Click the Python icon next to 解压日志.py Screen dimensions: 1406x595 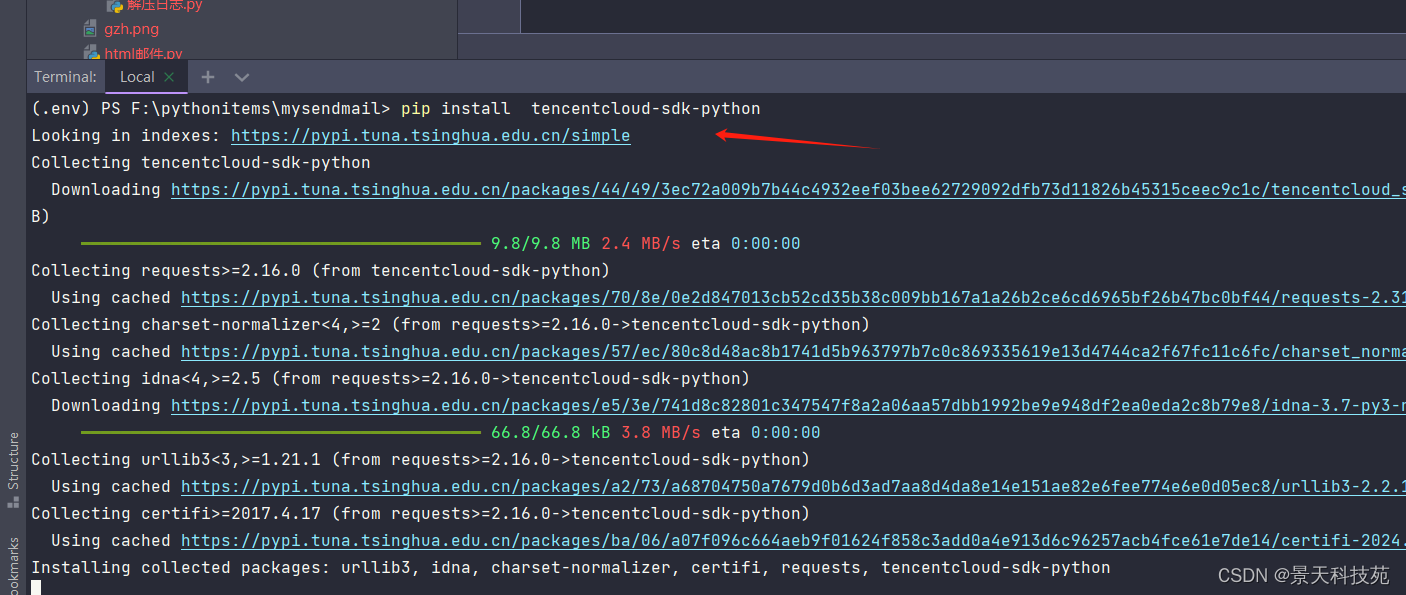click(x=113, y=5)
